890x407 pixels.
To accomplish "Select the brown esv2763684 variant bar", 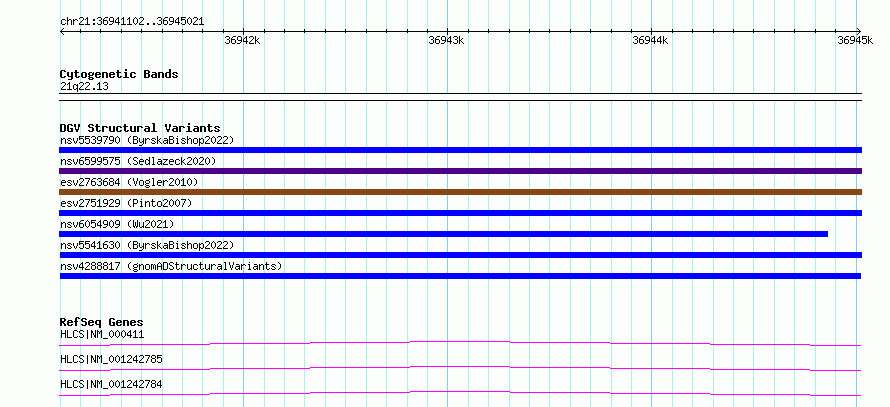I will coord(460,192).
